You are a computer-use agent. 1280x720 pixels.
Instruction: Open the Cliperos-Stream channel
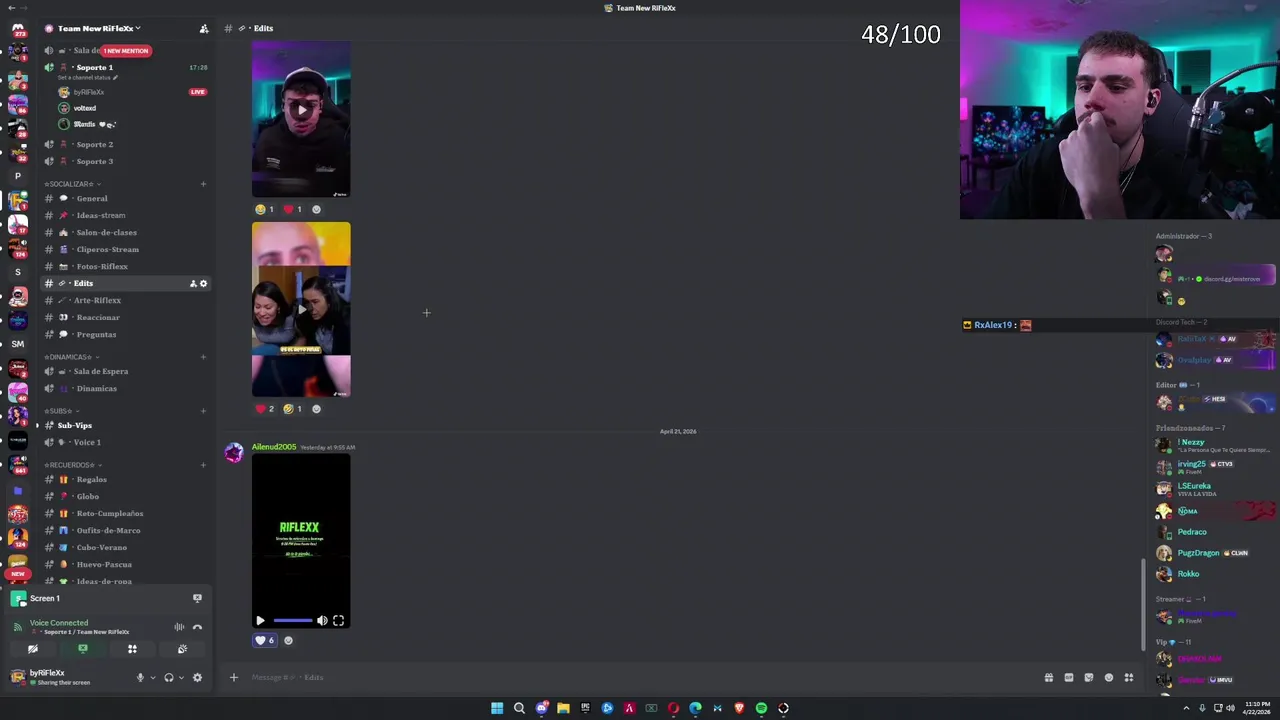point(125,249)
